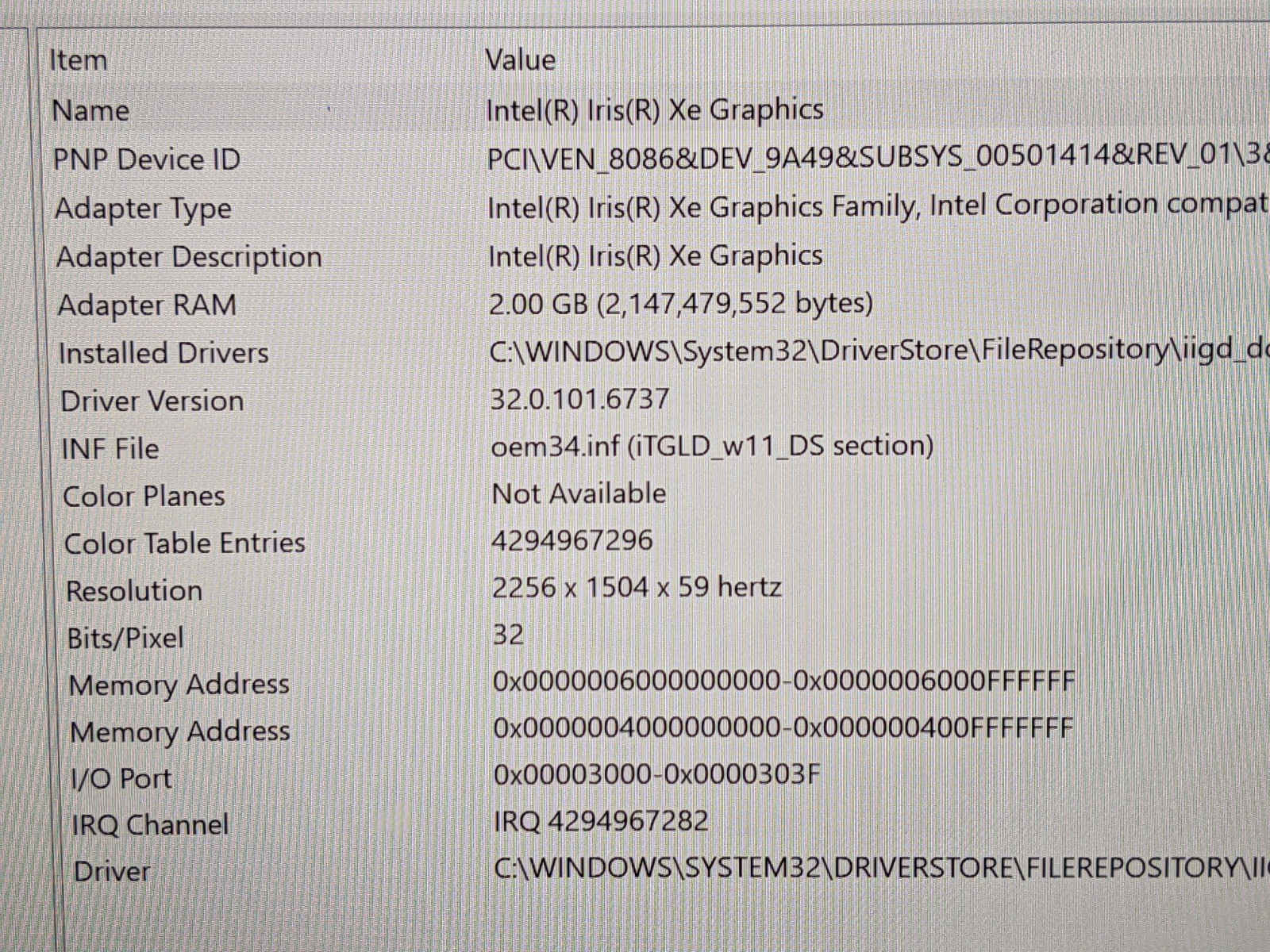Click the Item column header
Screen dimensions: 1270x952
[x=78, y=60]
